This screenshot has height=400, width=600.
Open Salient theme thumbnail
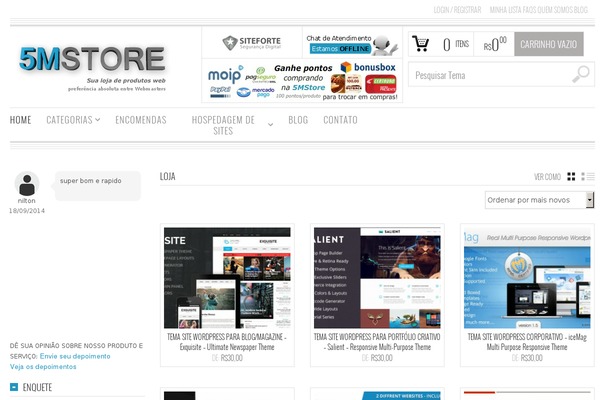[x=377, y=278]
